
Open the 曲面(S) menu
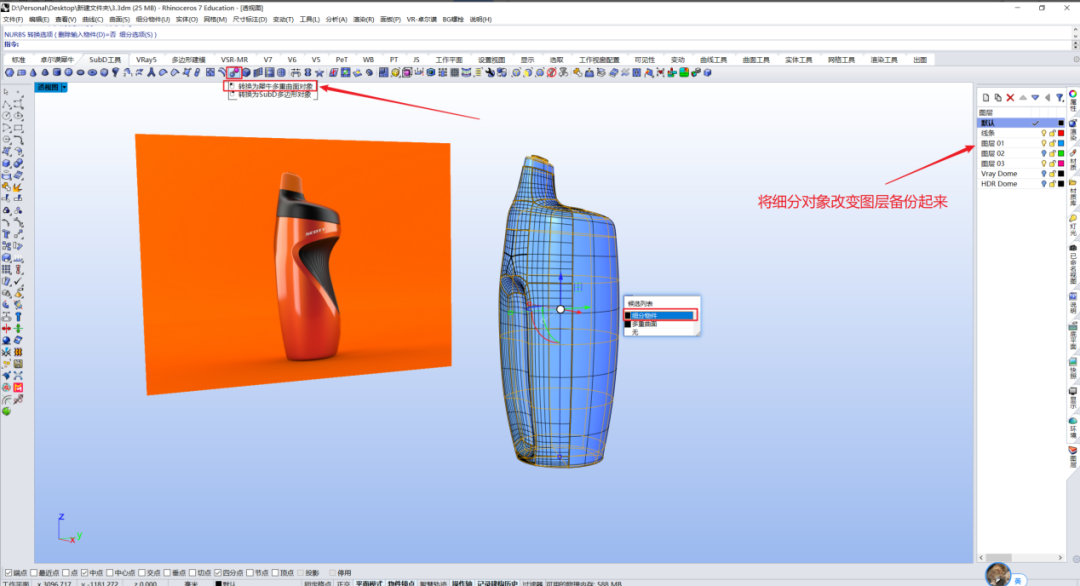(119, 19)
